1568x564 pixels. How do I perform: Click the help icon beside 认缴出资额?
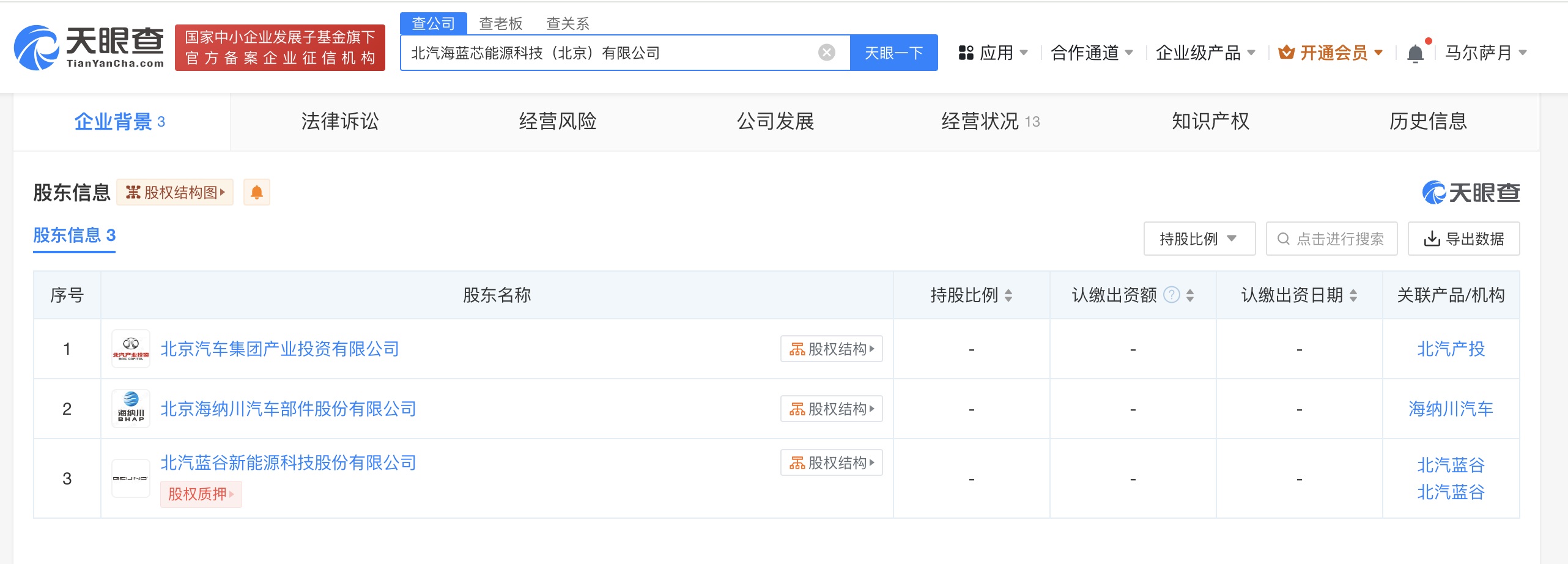pyautogui.click(x=1171, y=295)
